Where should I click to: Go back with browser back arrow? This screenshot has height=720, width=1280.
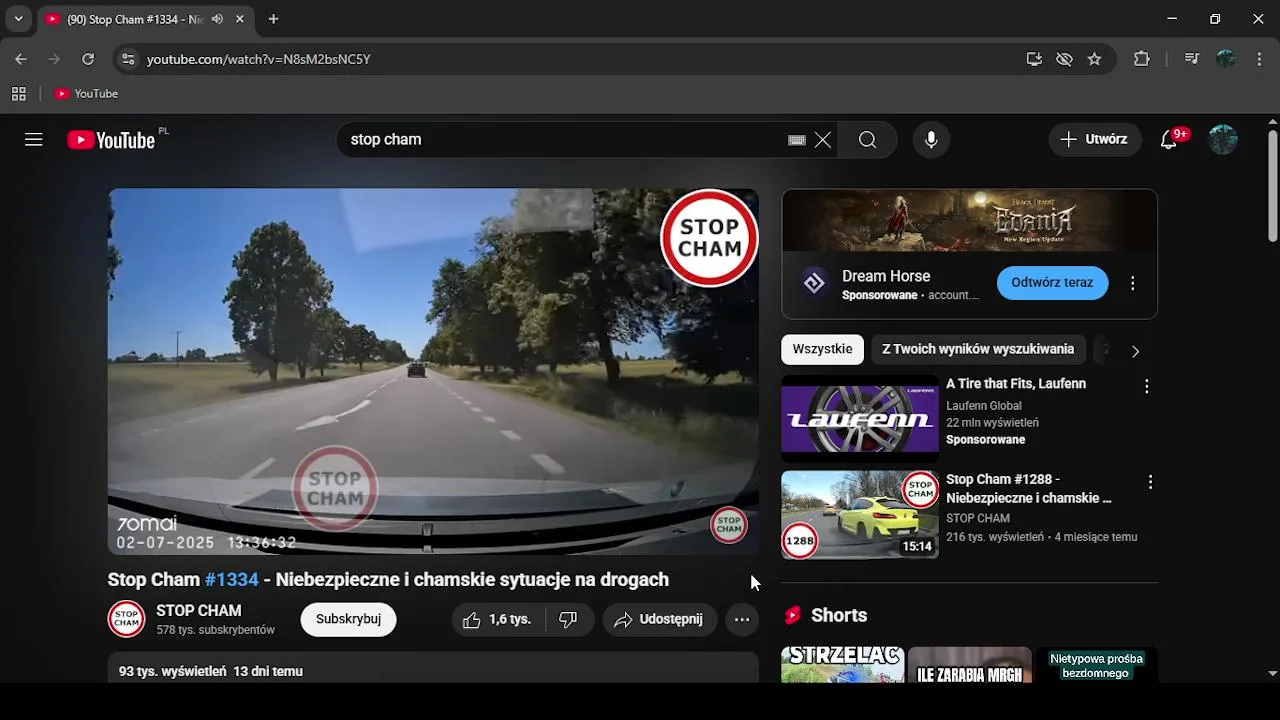point(21,59)
